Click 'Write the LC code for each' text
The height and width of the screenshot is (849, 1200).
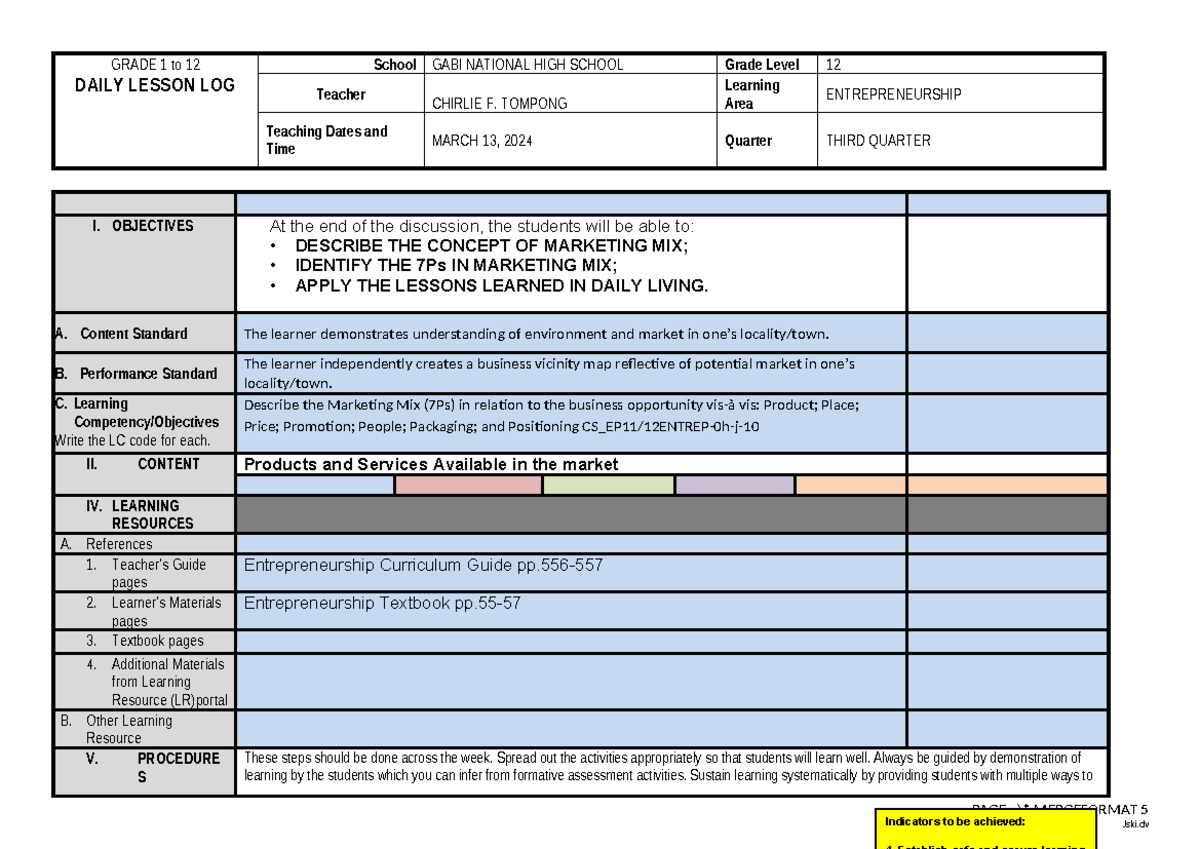[x=132, y=440]
